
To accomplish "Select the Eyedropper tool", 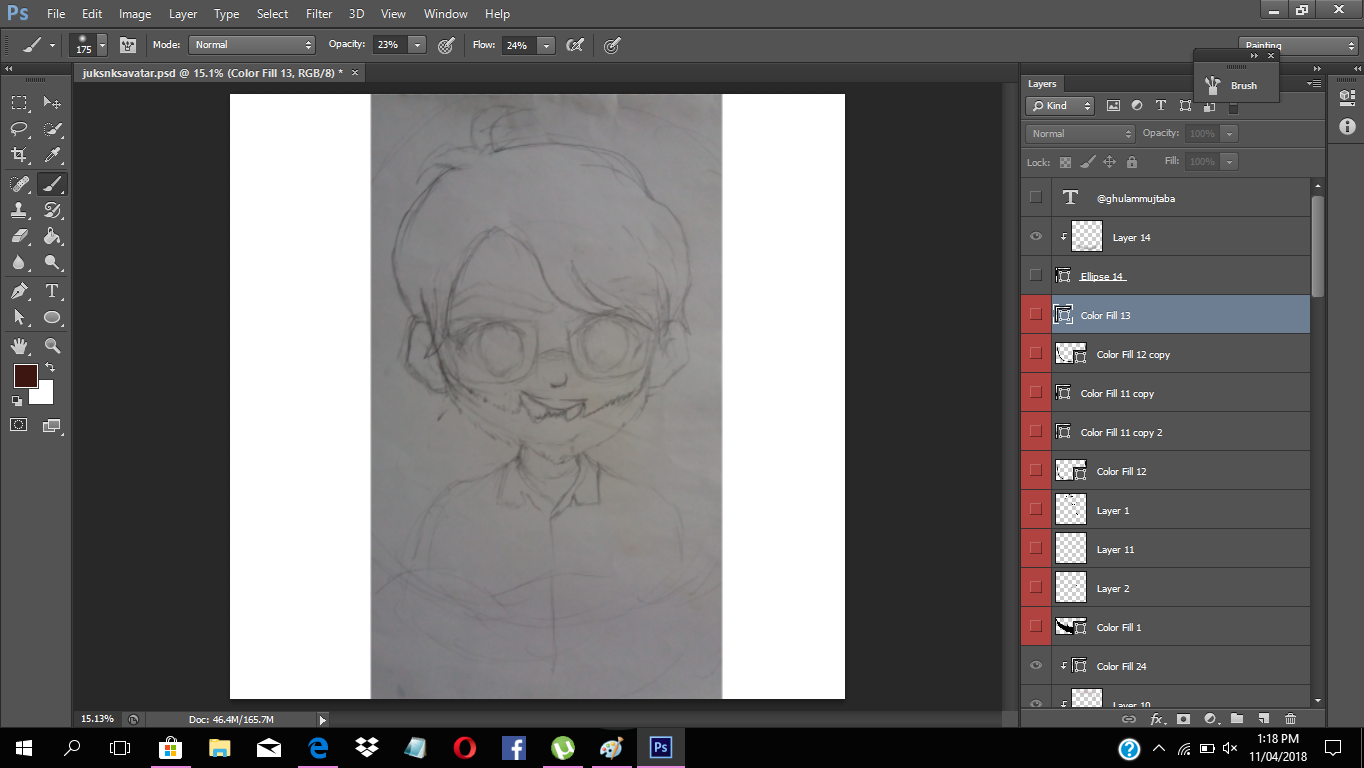I will [52, 155].
